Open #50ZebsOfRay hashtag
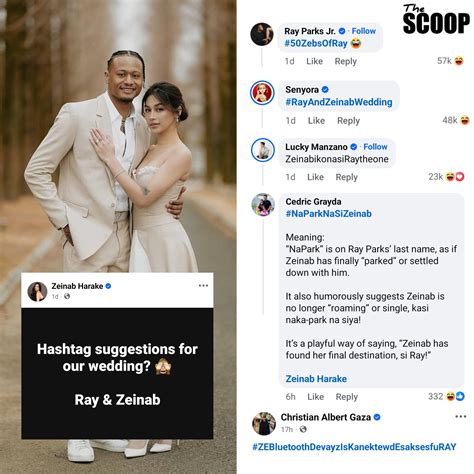 click(316, 43)
